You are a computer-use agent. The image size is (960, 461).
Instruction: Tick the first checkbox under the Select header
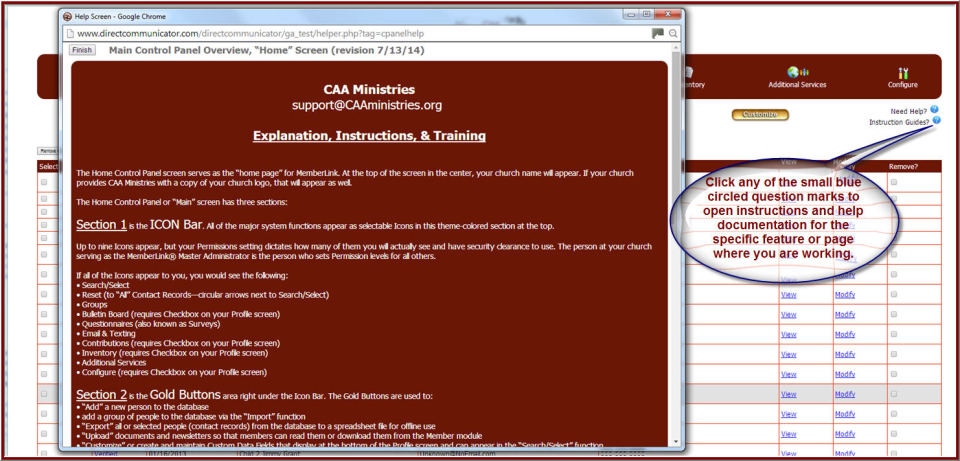pos(43,182)
